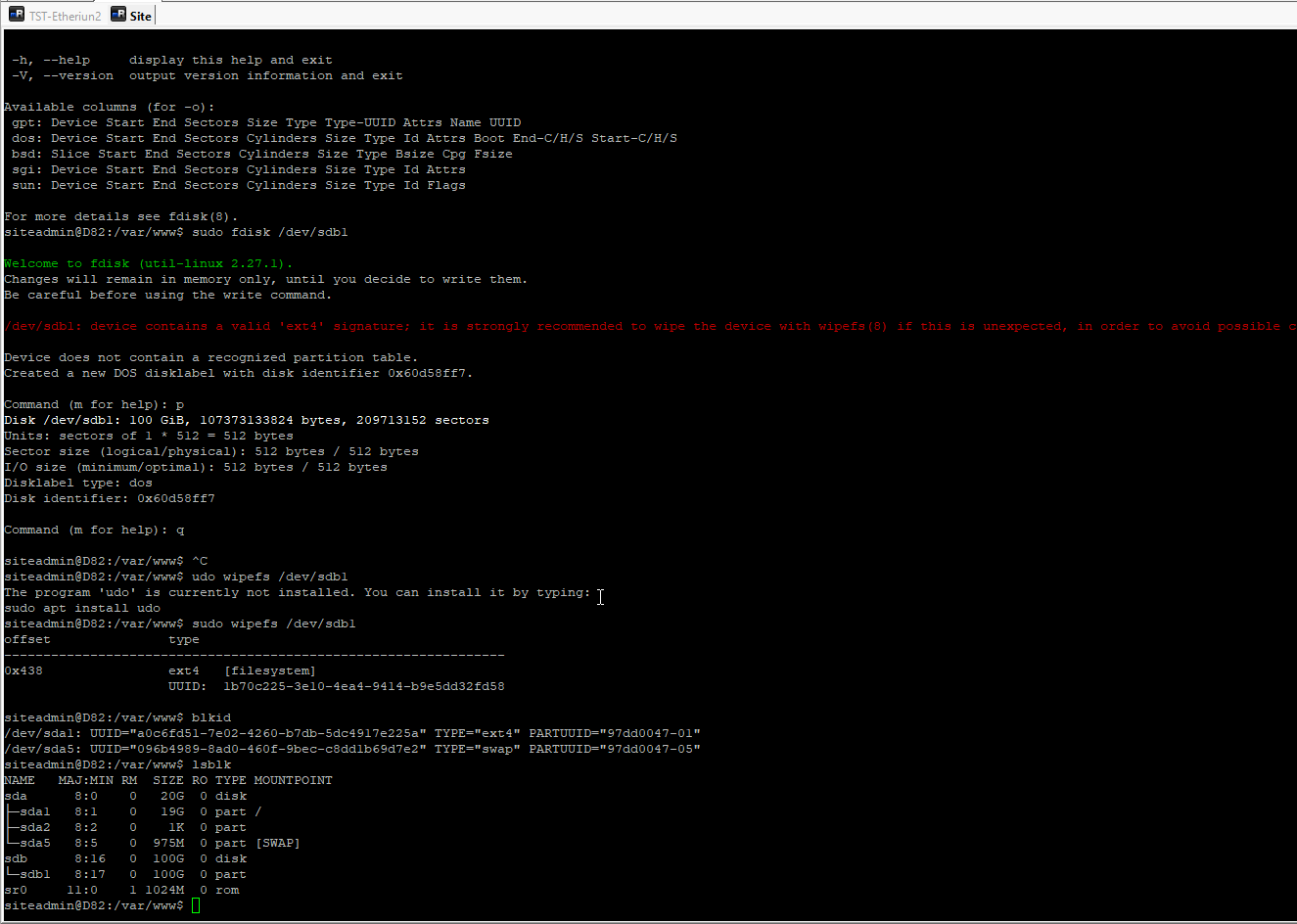Click the 'sdb' disk row in lsblk
Screen dimensions: 1297x924
tap(125, 858)
